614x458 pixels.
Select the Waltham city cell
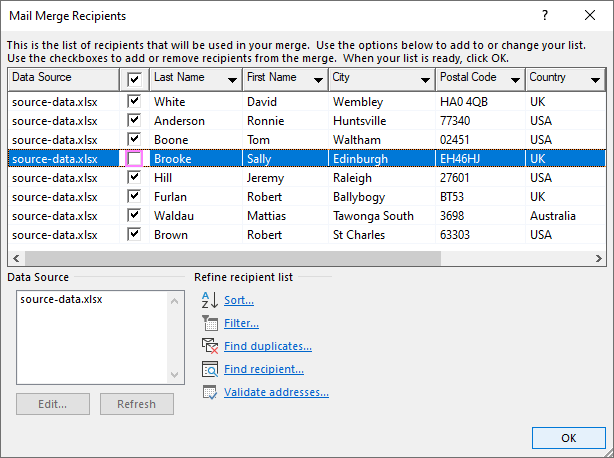[382, 140]
